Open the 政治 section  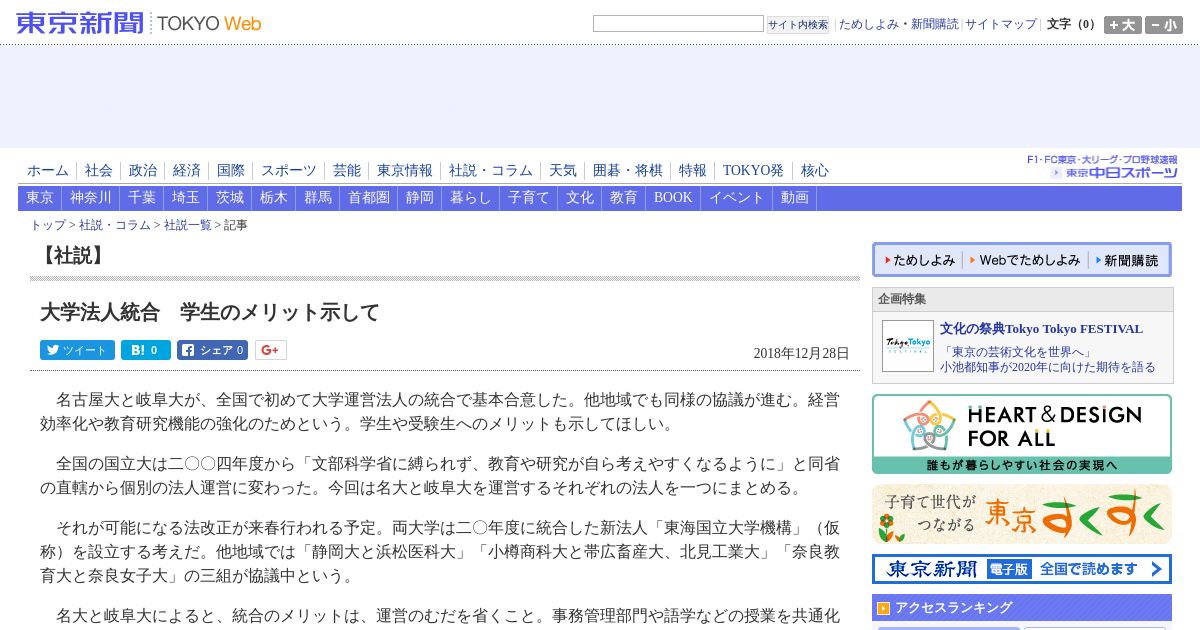[143, 170]
